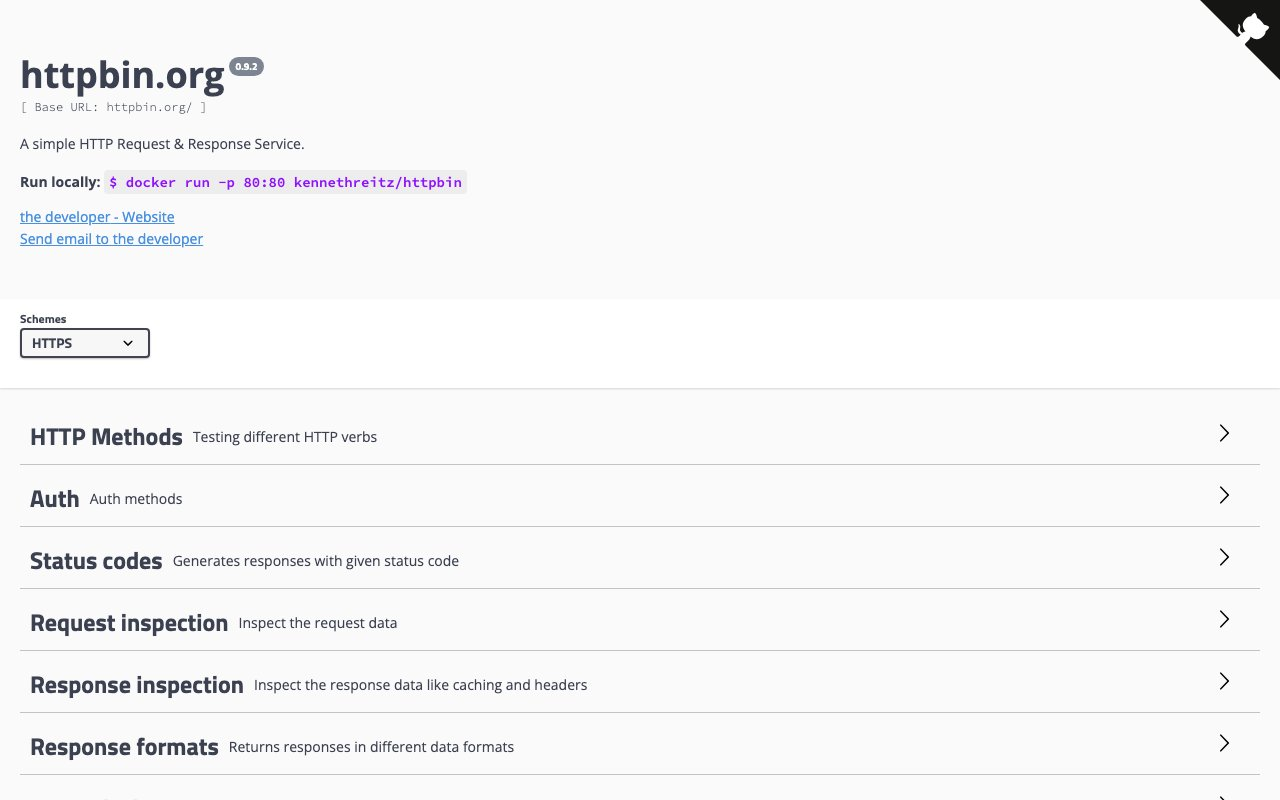The width and height of the screenshot is (1280, 800).
Task: Select the docker run command snippet
Action: (x=285, y=182)
